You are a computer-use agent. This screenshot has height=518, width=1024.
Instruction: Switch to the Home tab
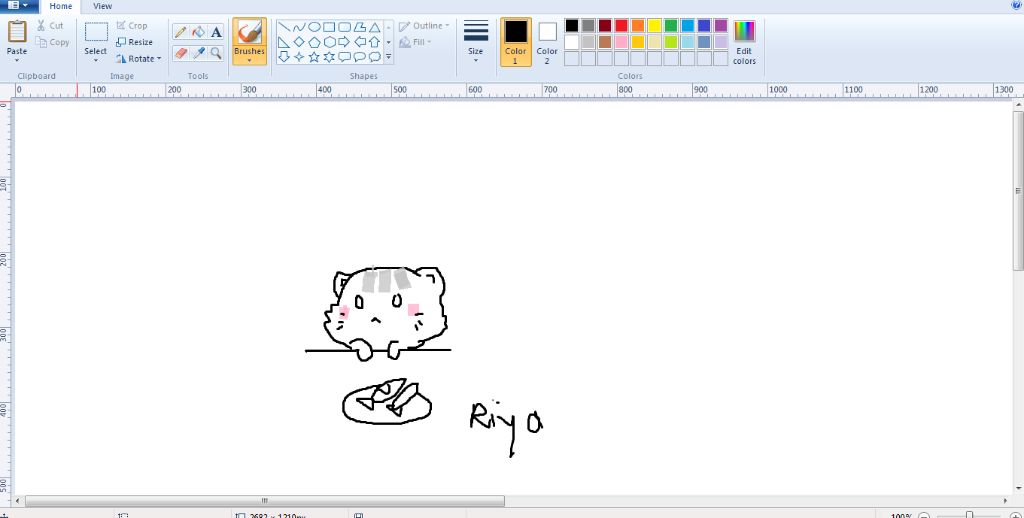(x=61, y=6)
